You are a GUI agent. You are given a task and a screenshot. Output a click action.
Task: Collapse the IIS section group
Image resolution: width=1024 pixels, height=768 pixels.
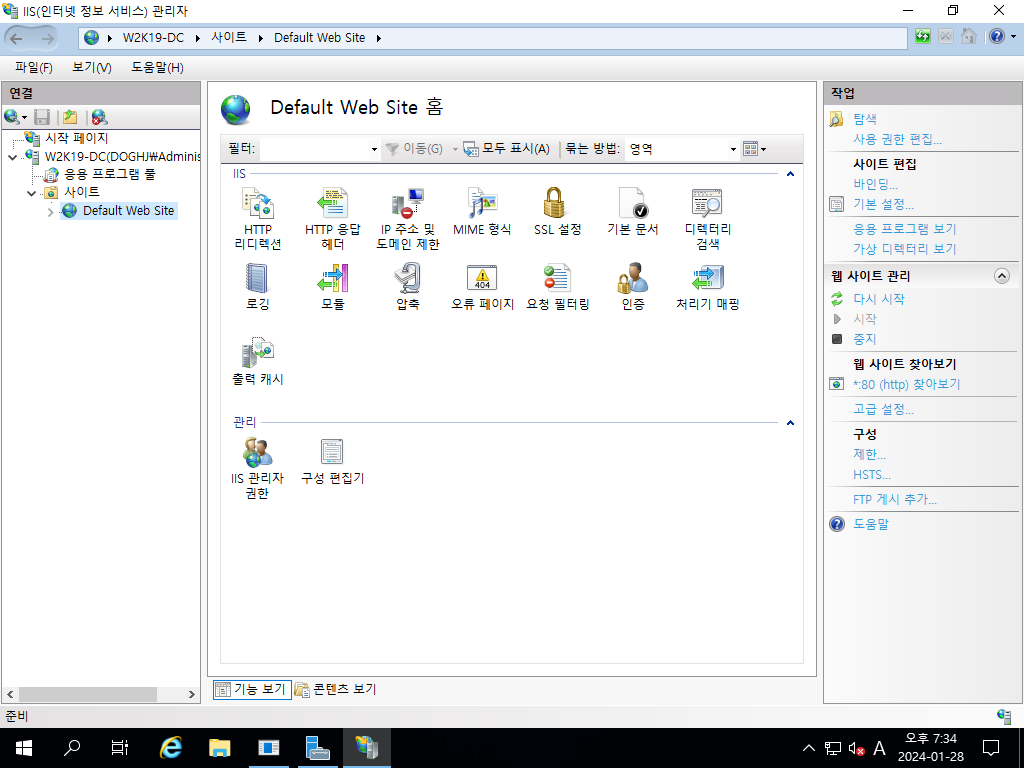[x=790, y=174]
